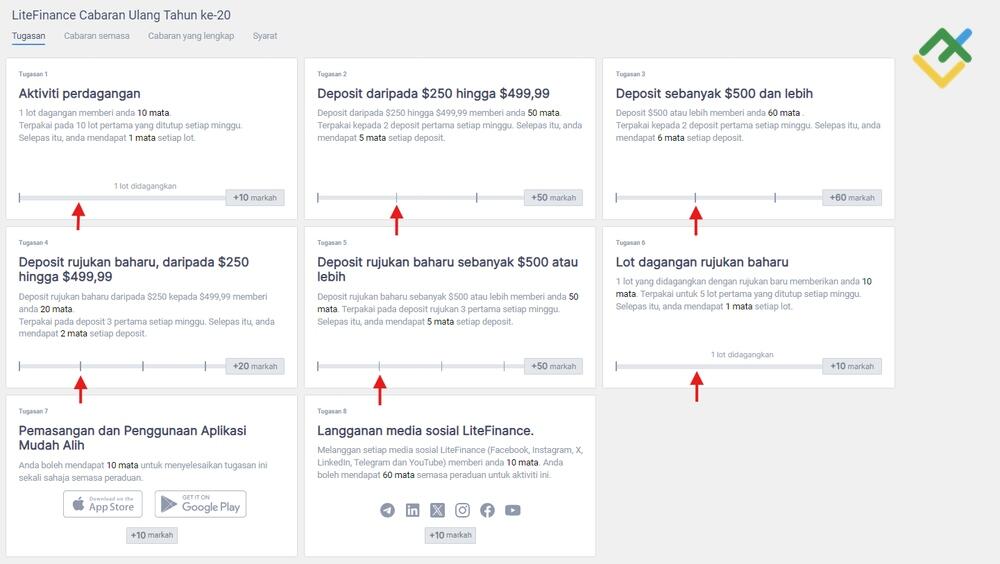This screenshot has width=1000, height=564.
Task: Click the Tugasan 1 label
Action: pos(33,74)
